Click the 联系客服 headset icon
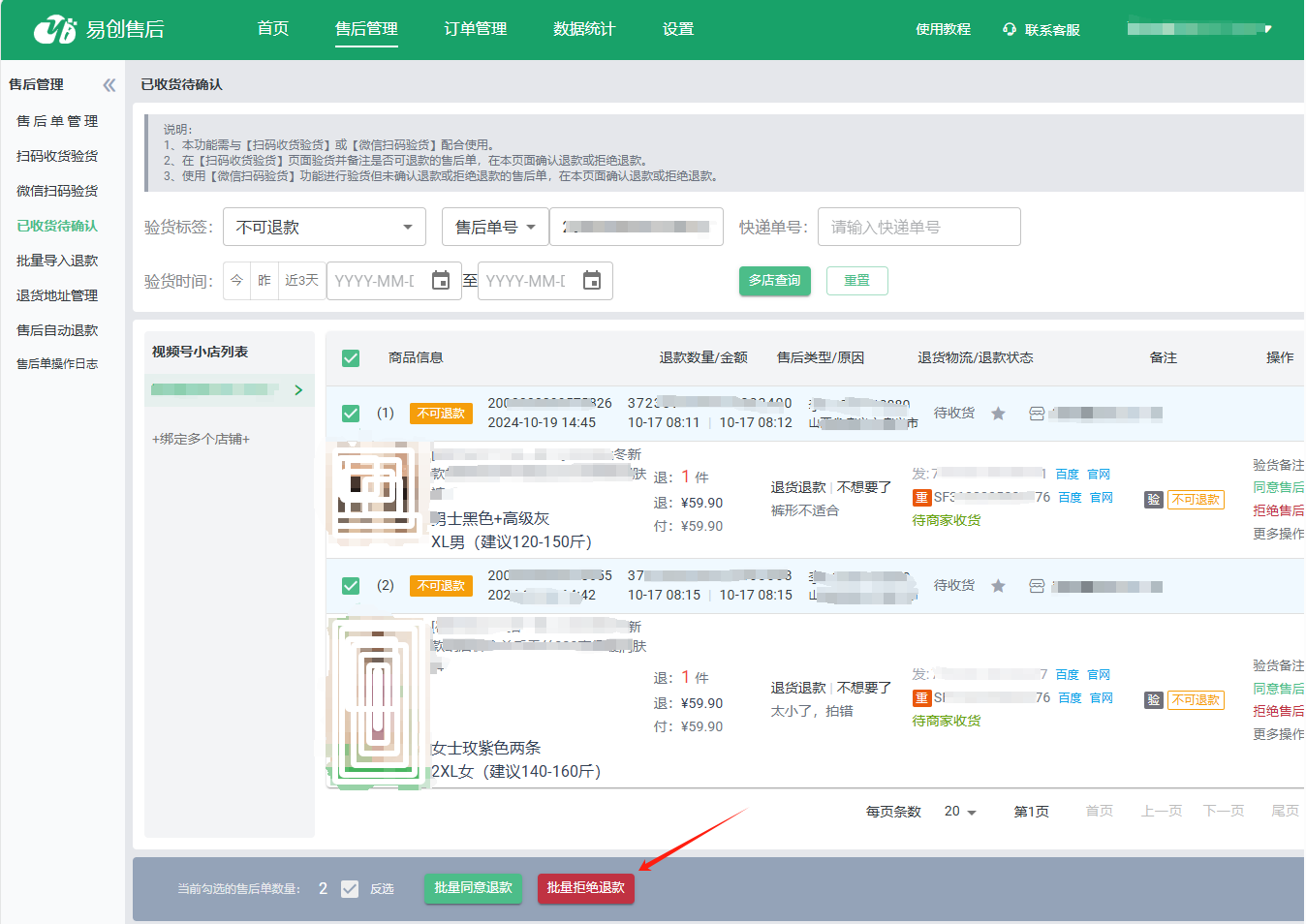 pos(1010,30)
